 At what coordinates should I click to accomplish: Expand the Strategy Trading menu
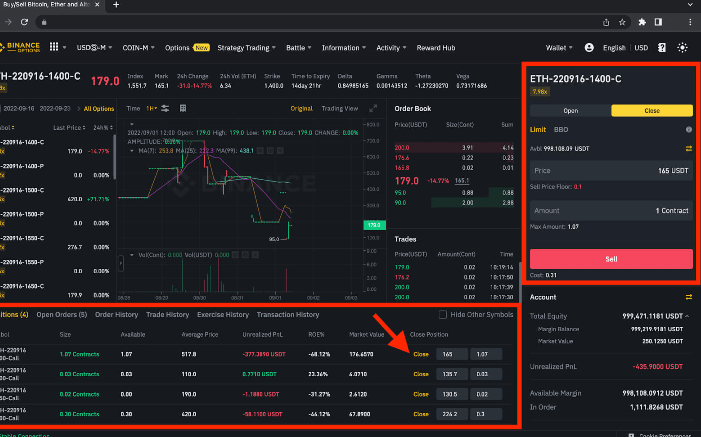pos(246,47)
